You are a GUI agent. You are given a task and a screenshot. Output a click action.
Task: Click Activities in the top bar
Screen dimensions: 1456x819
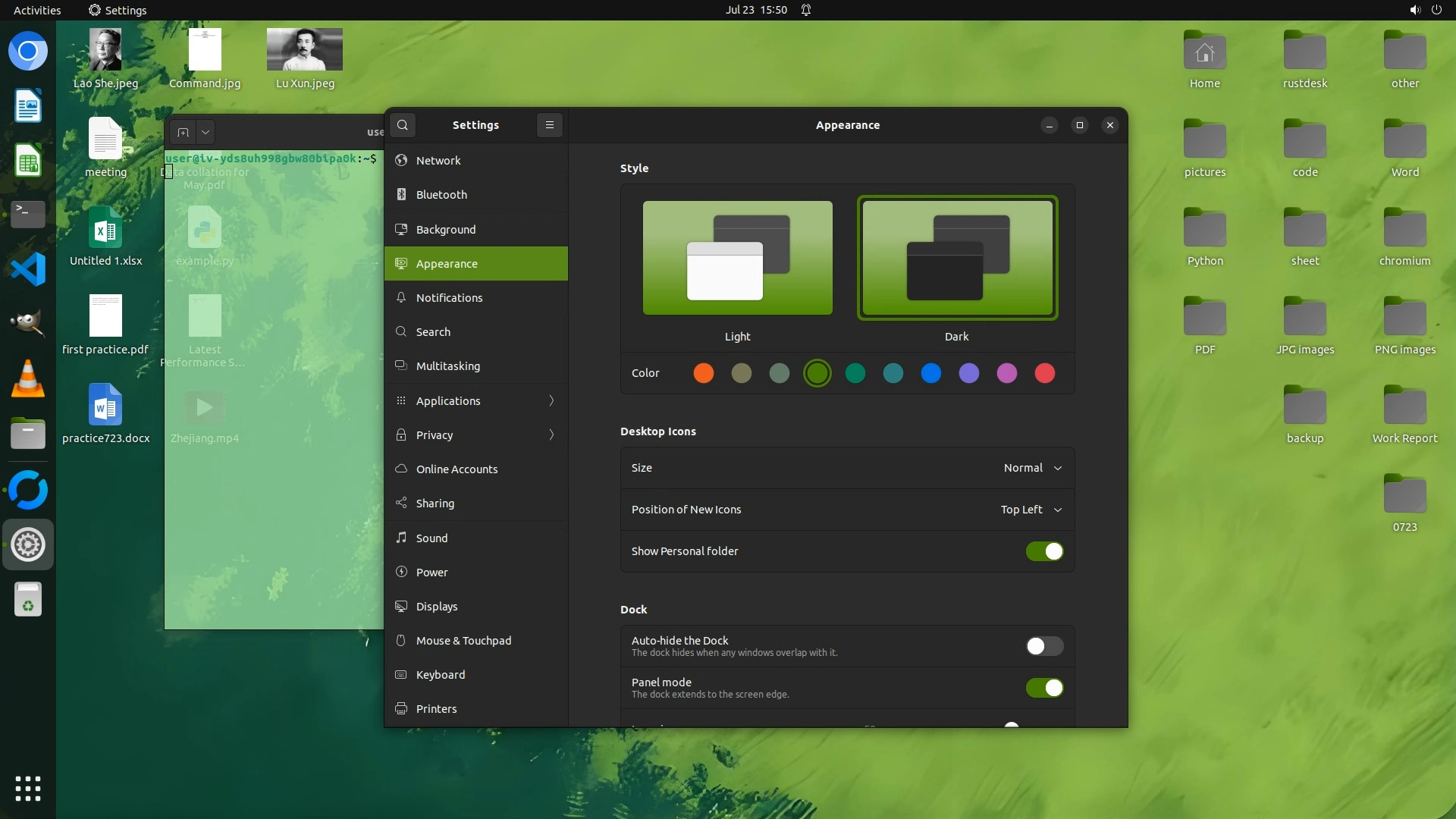(37, 10)
